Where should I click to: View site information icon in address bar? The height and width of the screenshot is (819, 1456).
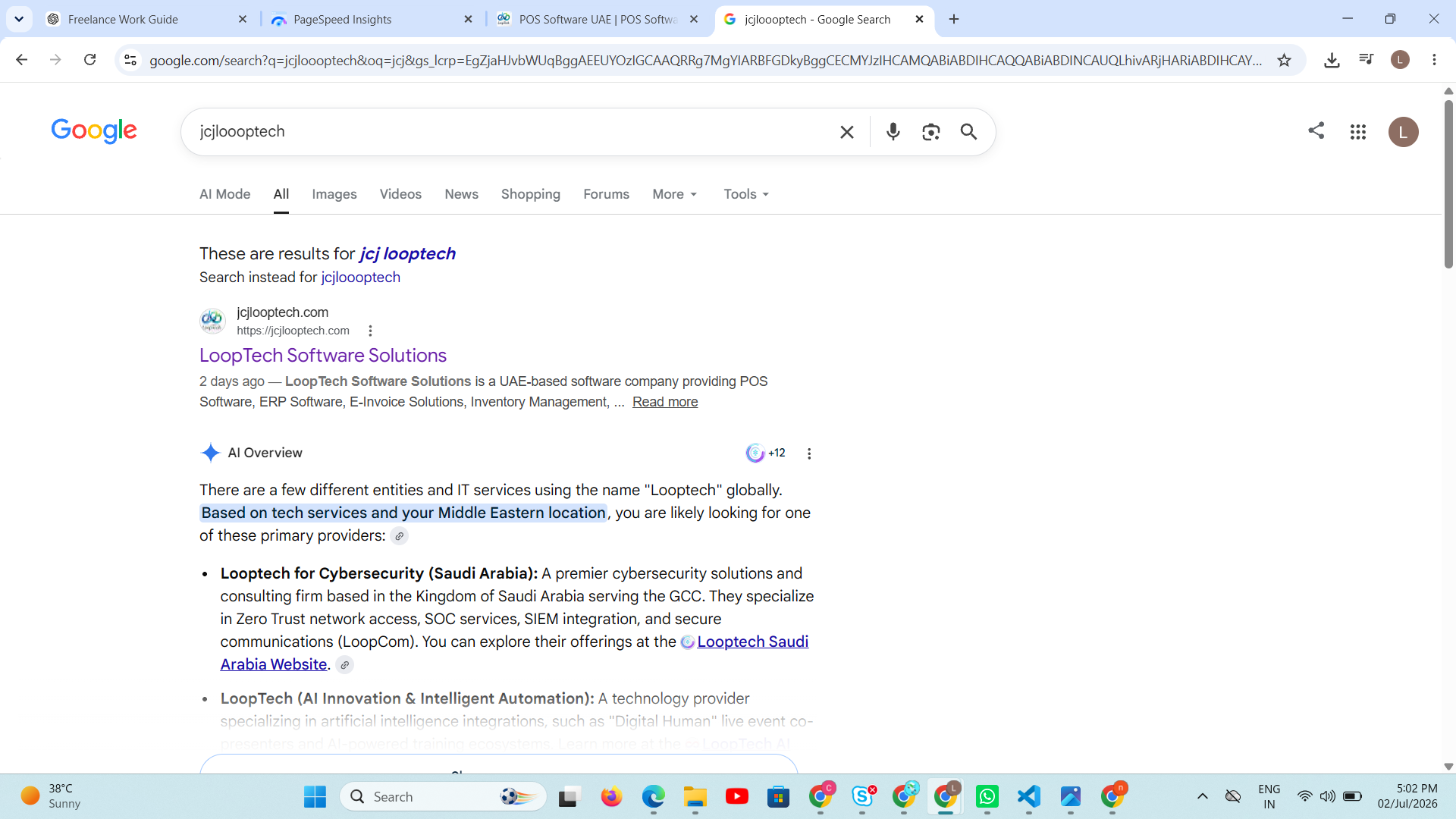click(130, 60)
